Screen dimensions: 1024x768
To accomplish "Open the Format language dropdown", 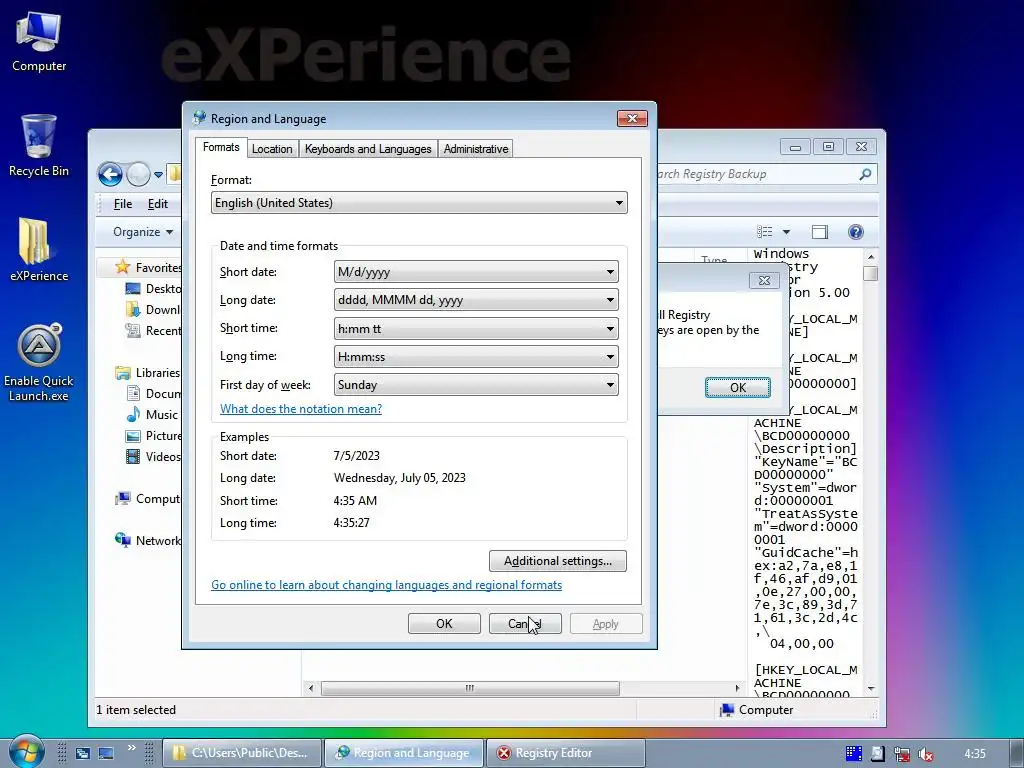I will click(x=419, y=203).
